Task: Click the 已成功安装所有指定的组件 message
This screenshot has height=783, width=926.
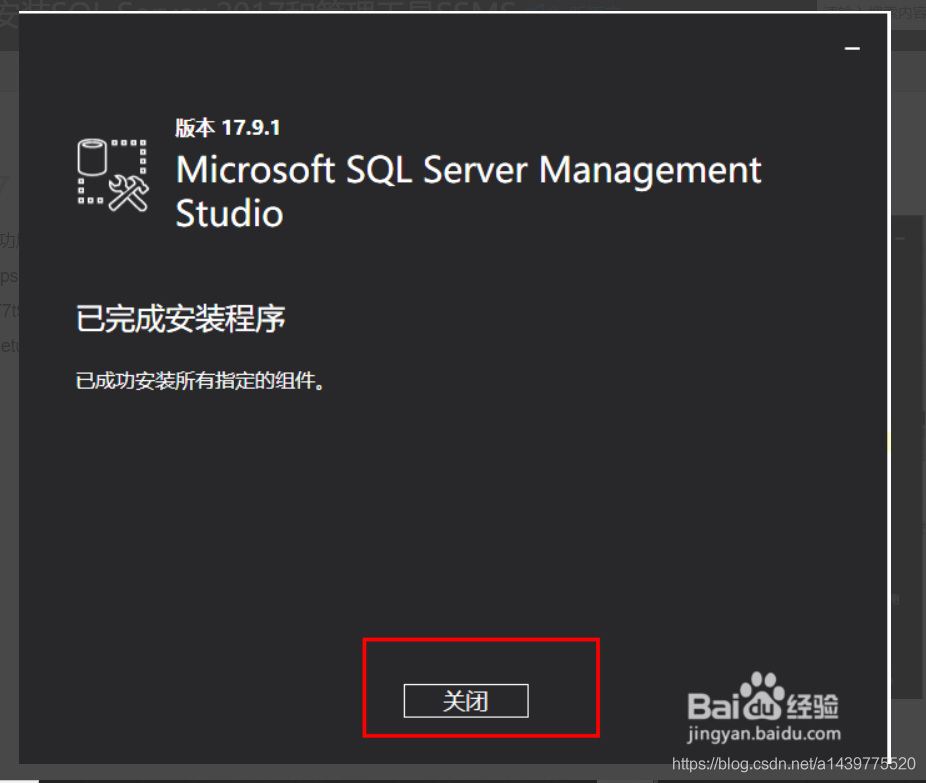Action: (200, 381)
